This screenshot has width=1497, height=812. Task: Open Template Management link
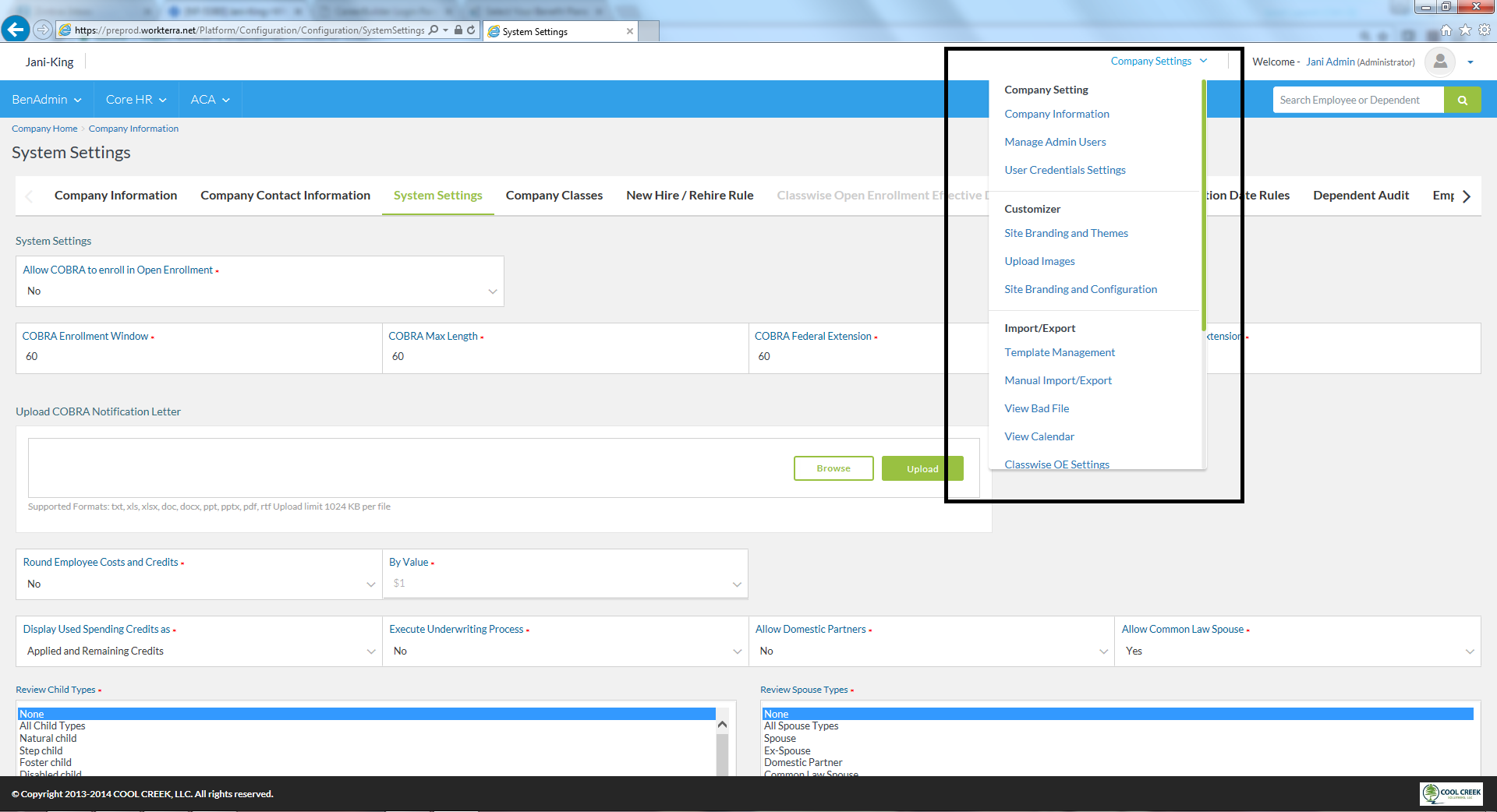(x=1060, y=352)
